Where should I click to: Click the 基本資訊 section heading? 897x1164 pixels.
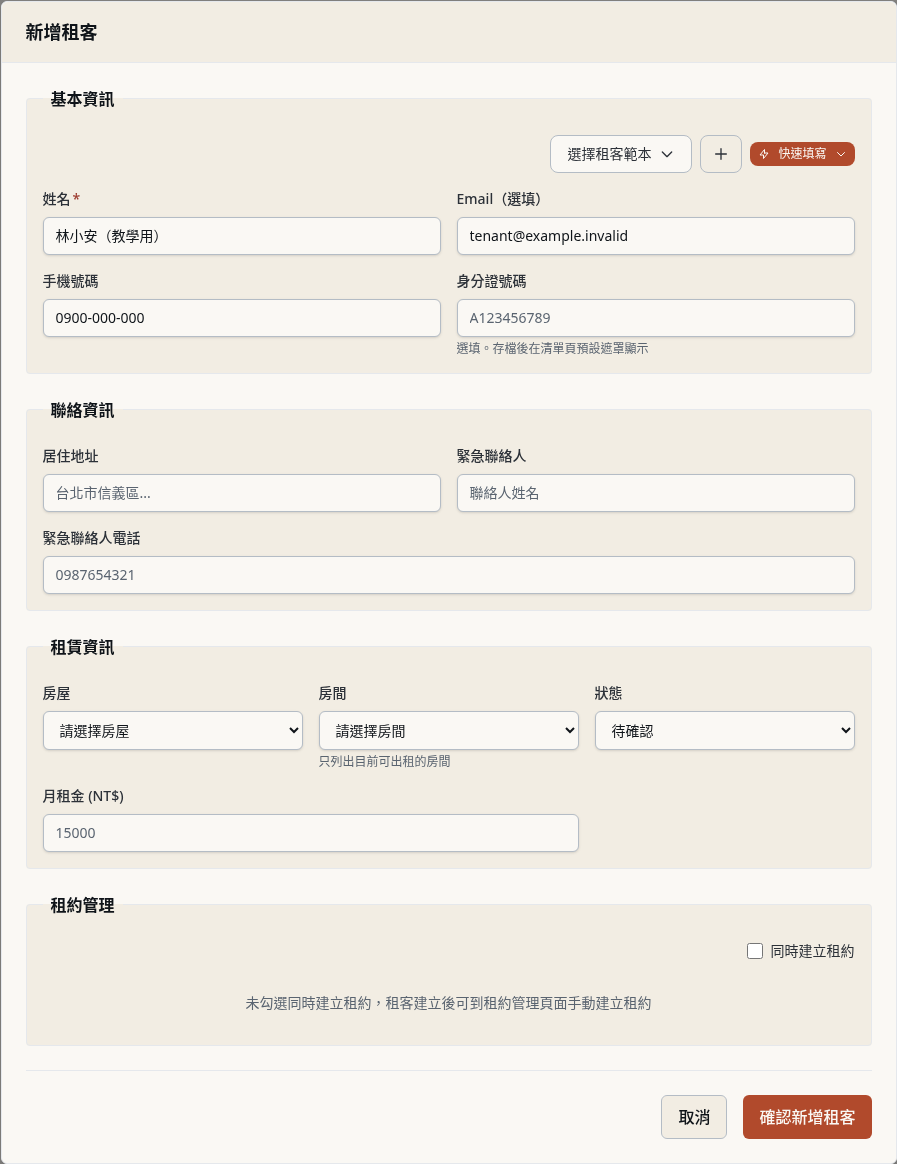[82, 99]
